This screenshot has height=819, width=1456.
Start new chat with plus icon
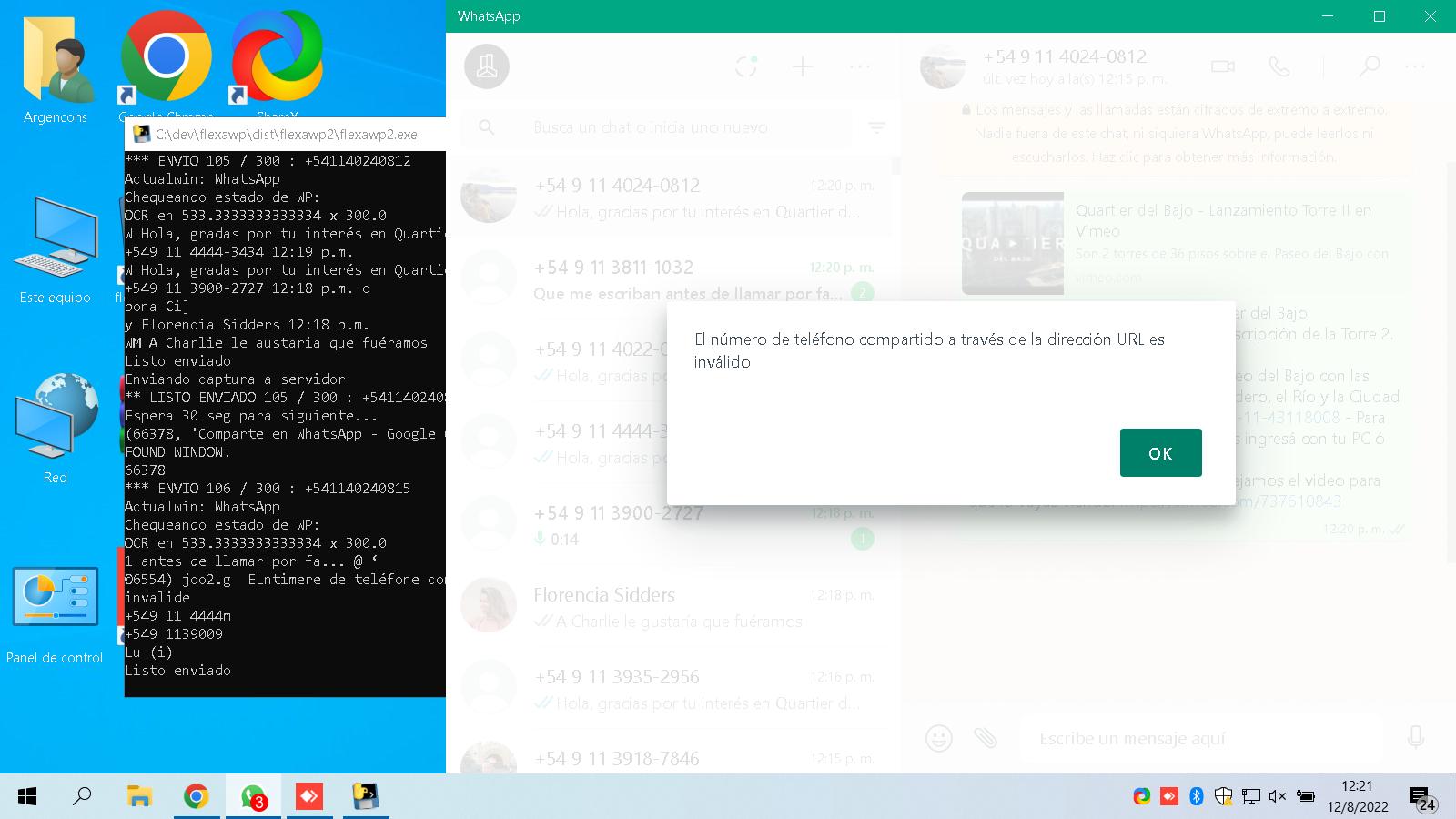point(803,66)
